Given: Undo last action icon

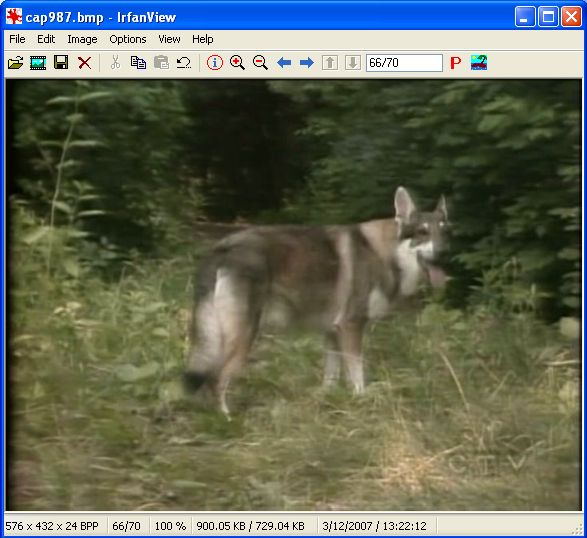Looking at the screenshot, I should (x=184, y=63).
